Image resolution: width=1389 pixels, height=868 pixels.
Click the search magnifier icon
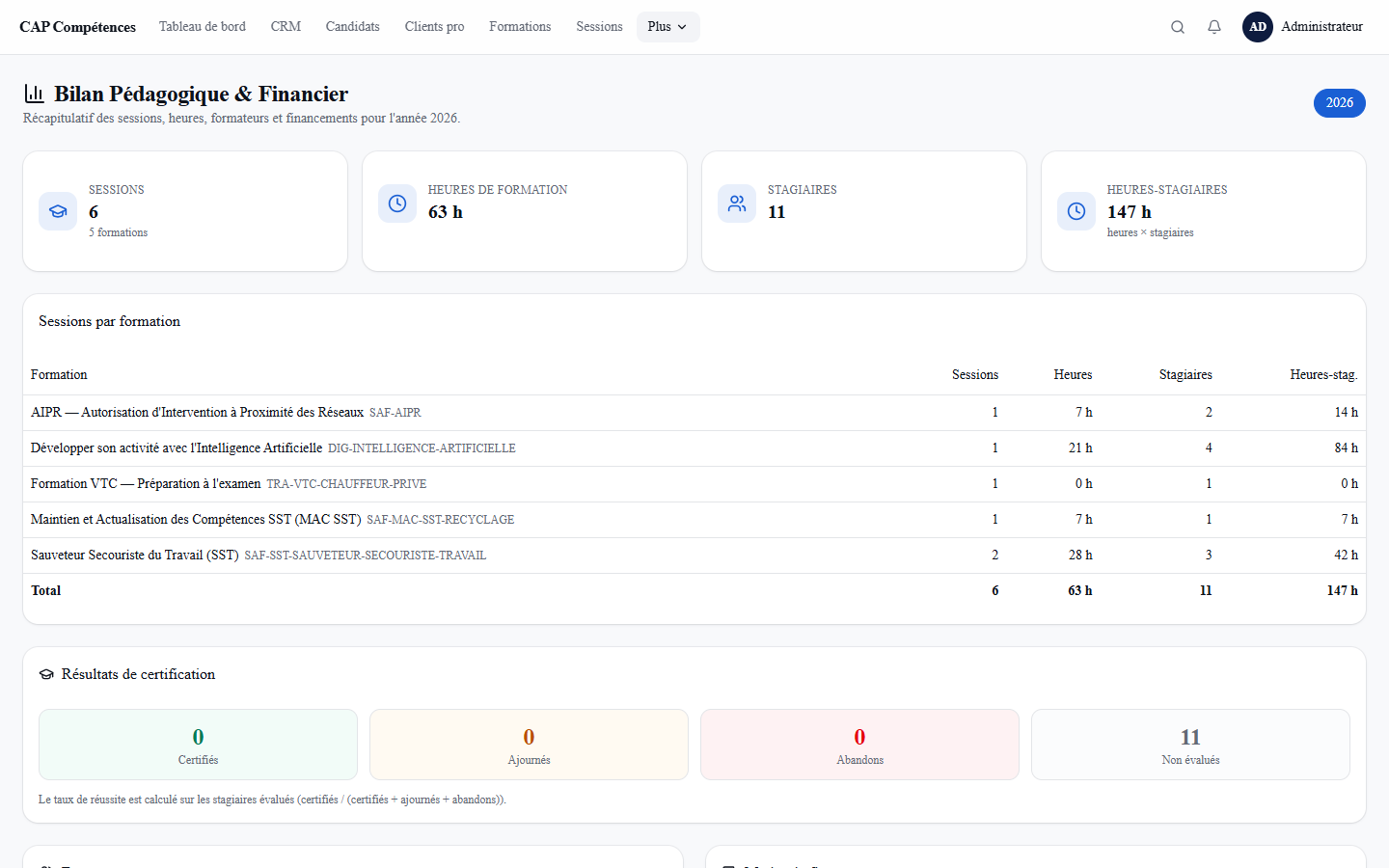tap(1178, 27)
